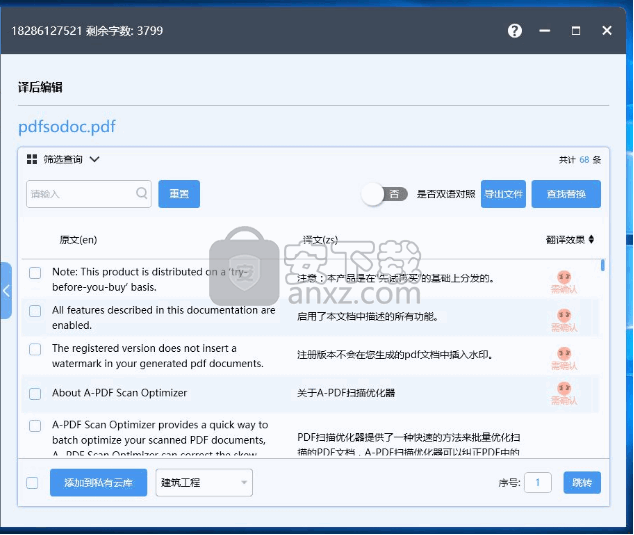This screenshot has width=634, height=535.
Task: Click the 重置 button
Action: tap(179, 194)
